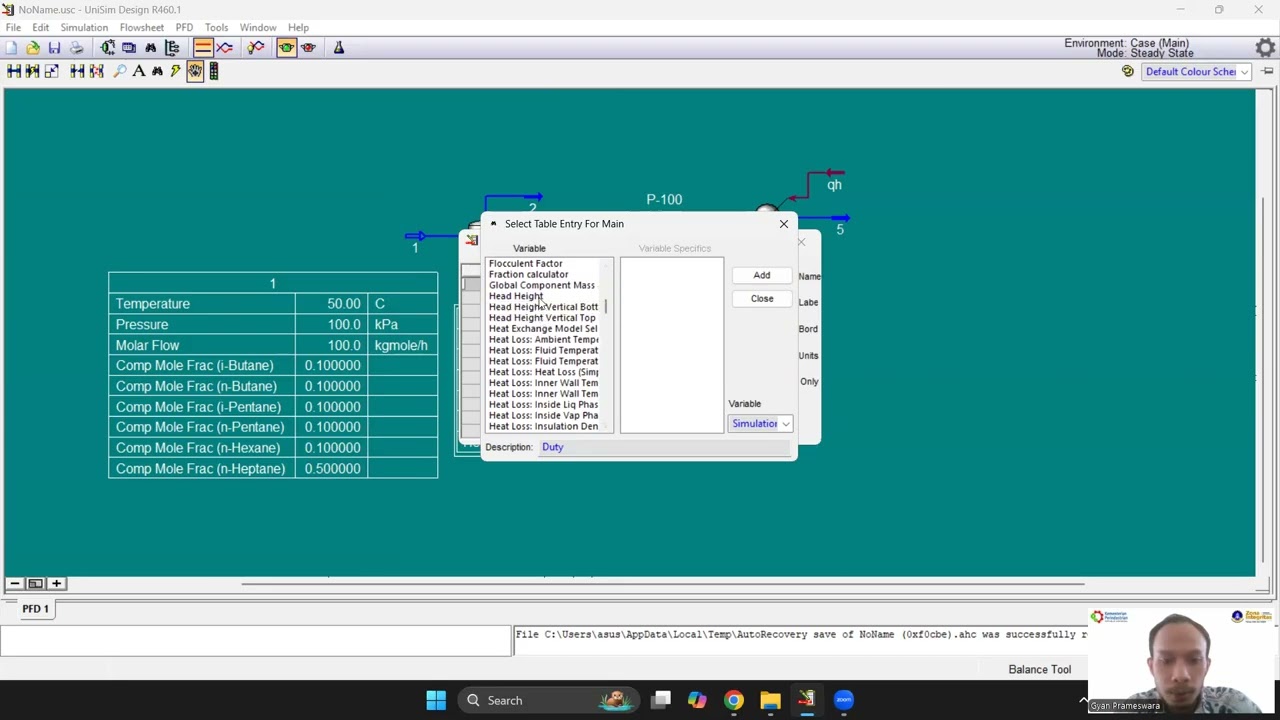Image resolution: width=1280 pixels, height=720 pixels.
Task: Create a new case with the blank page icon
Action: point(12,48)
